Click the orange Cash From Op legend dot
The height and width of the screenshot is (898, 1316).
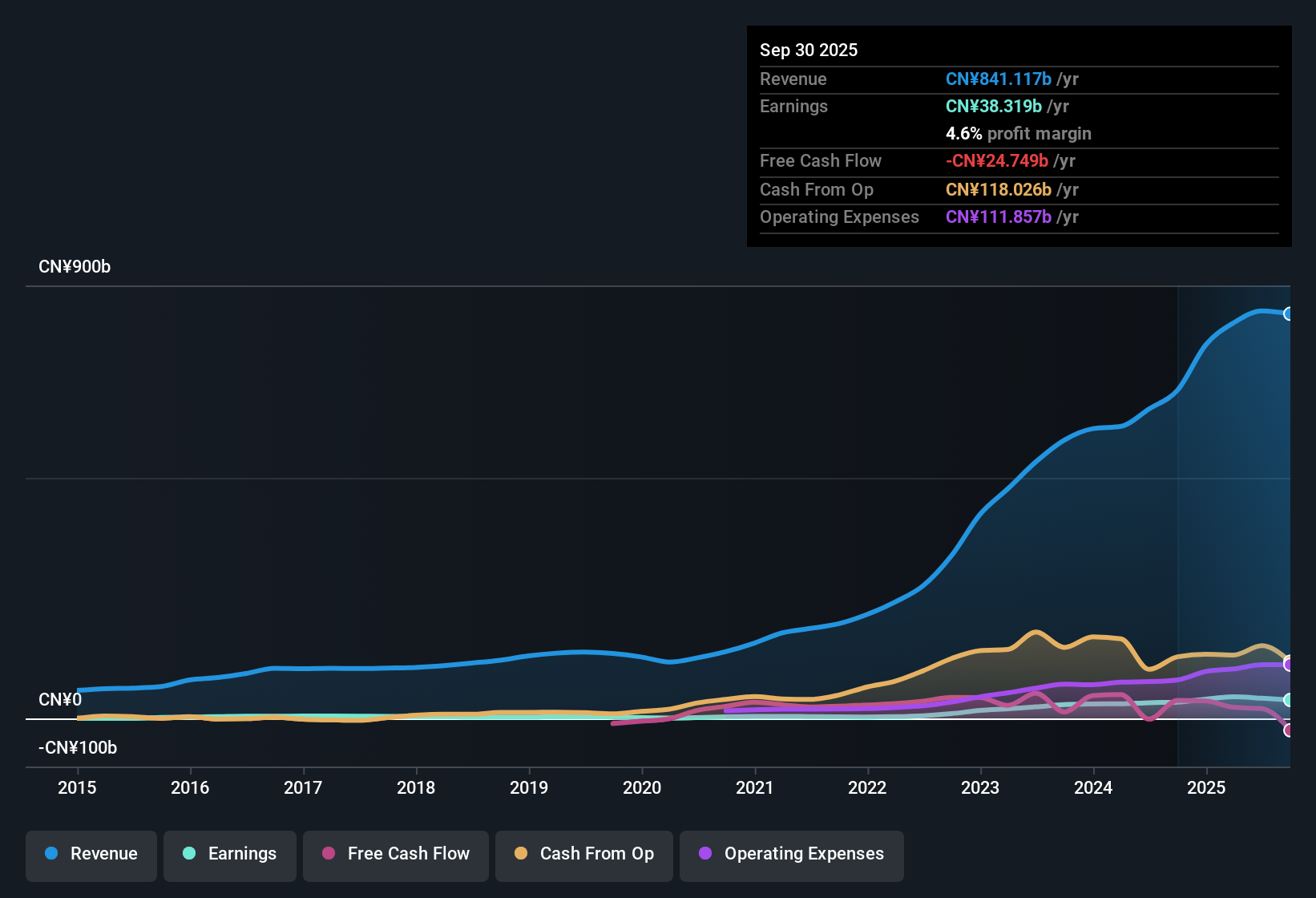[x=520, y=854]
